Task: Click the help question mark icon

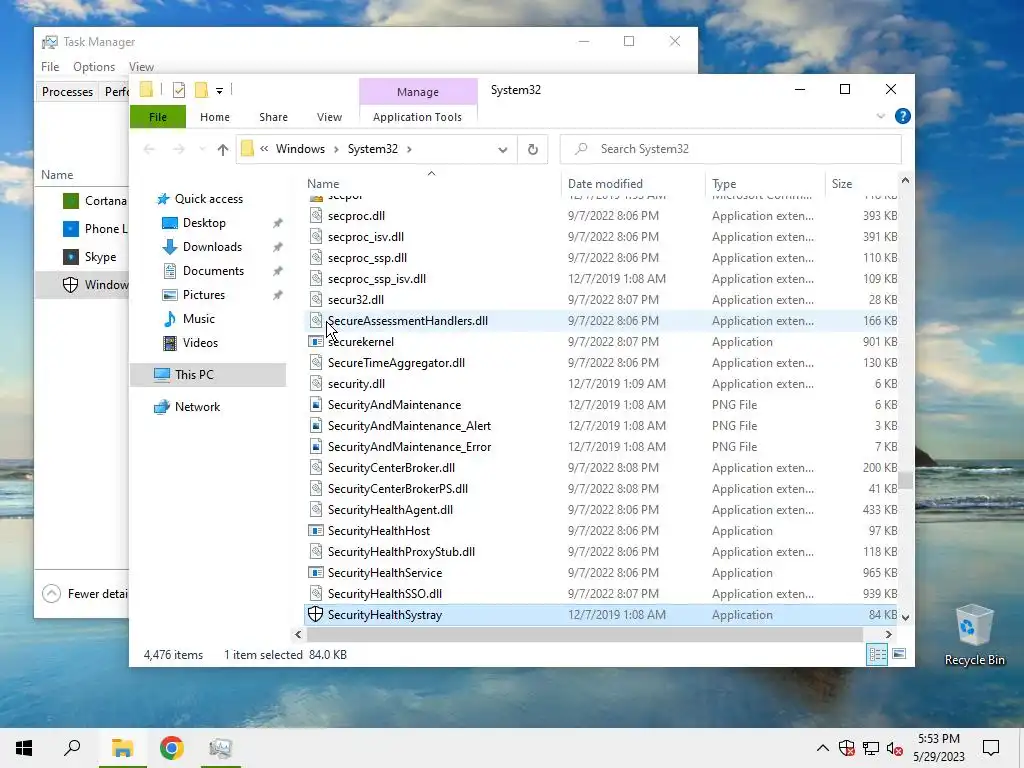Action: point(903,116)
